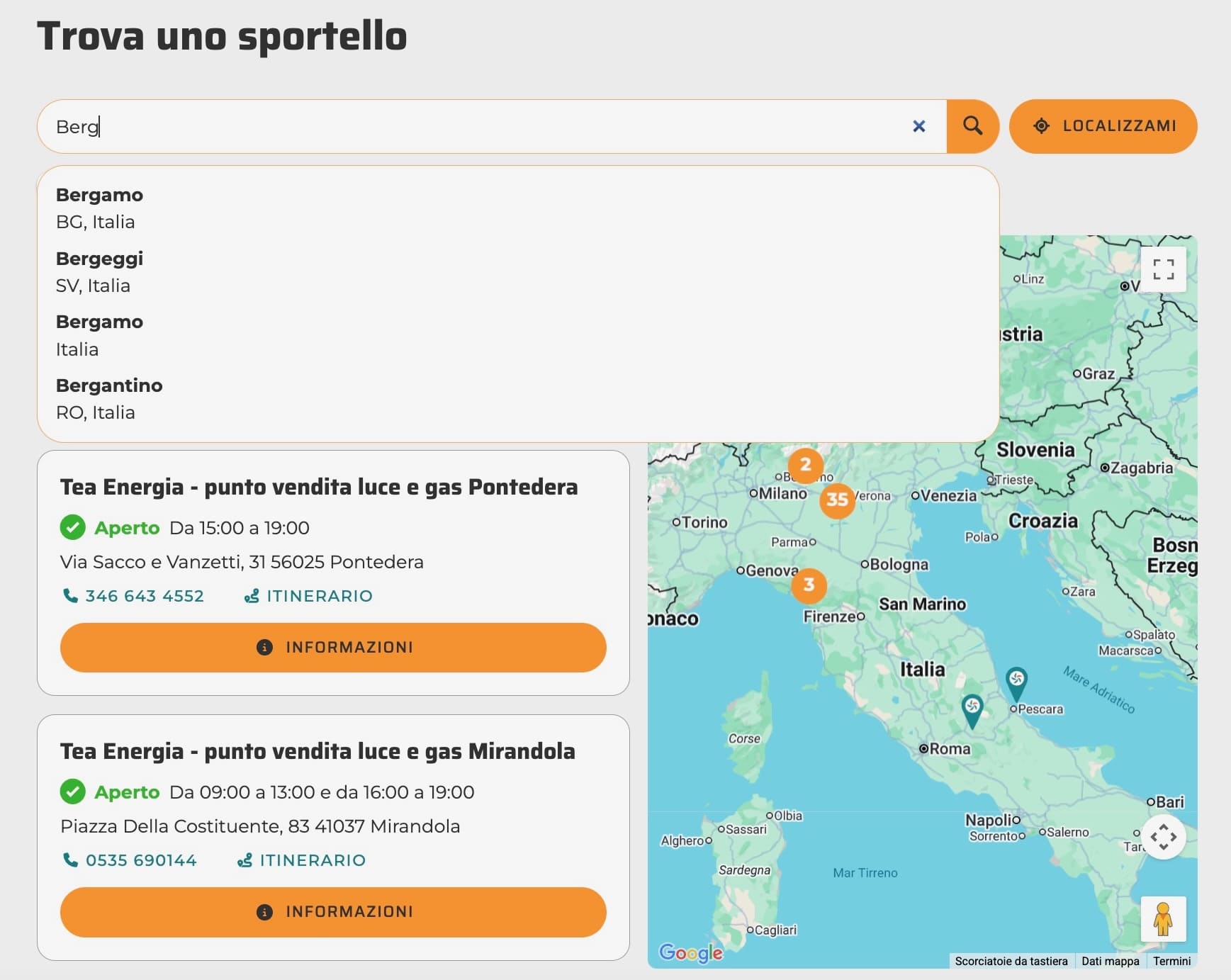Select the map pin near Pescara
Screen dimensions: 1231x980
coord(1016,682)
